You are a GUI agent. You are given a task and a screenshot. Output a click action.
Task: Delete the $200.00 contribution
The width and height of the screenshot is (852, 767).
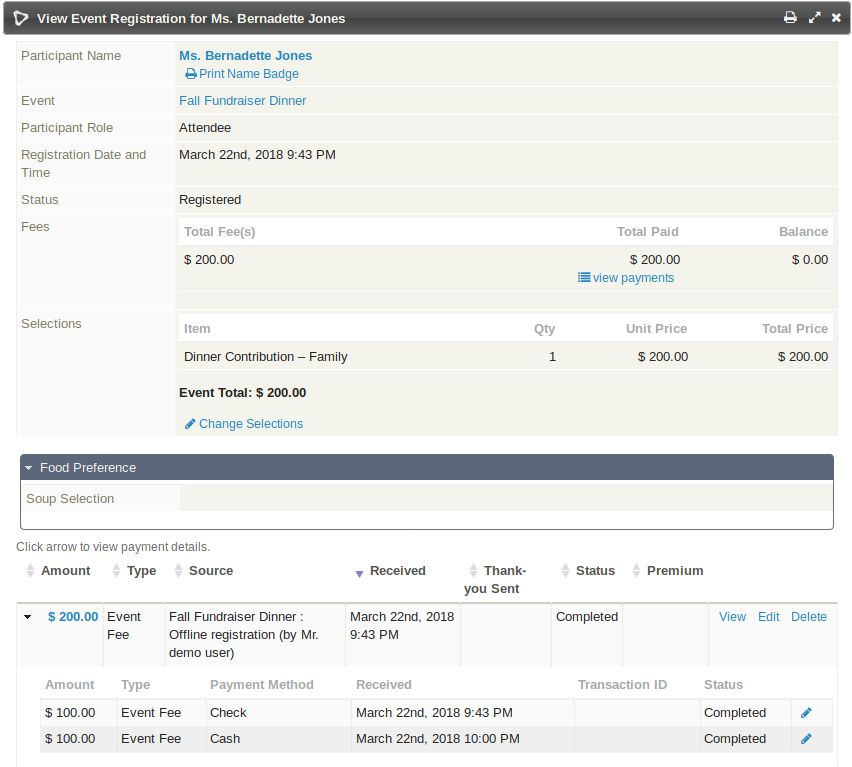[x=808, y=617]
